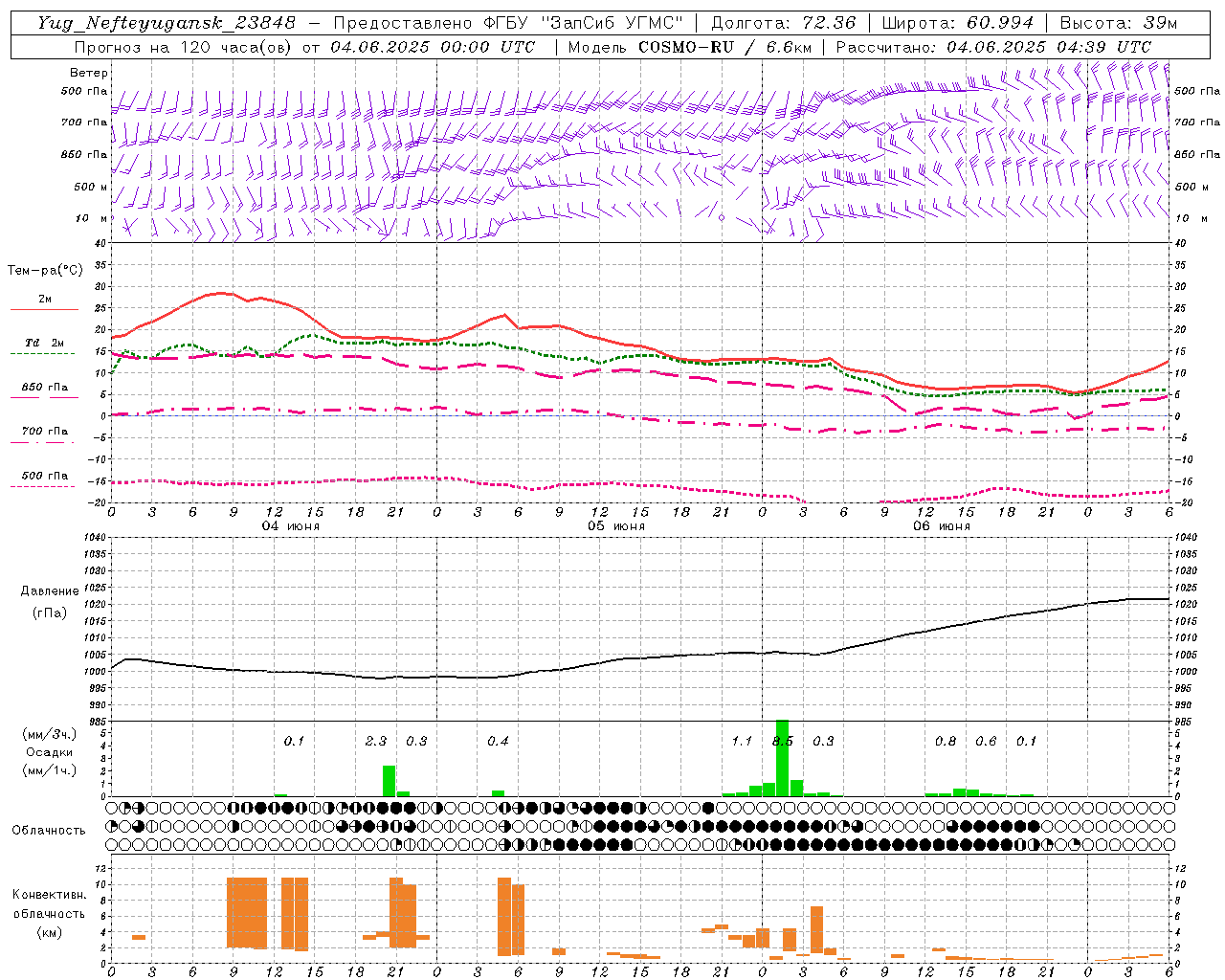The width and height of the screenshot is (1225, 980).
Task: Click the 0.6 precipitation value
Action: point(986,742)
